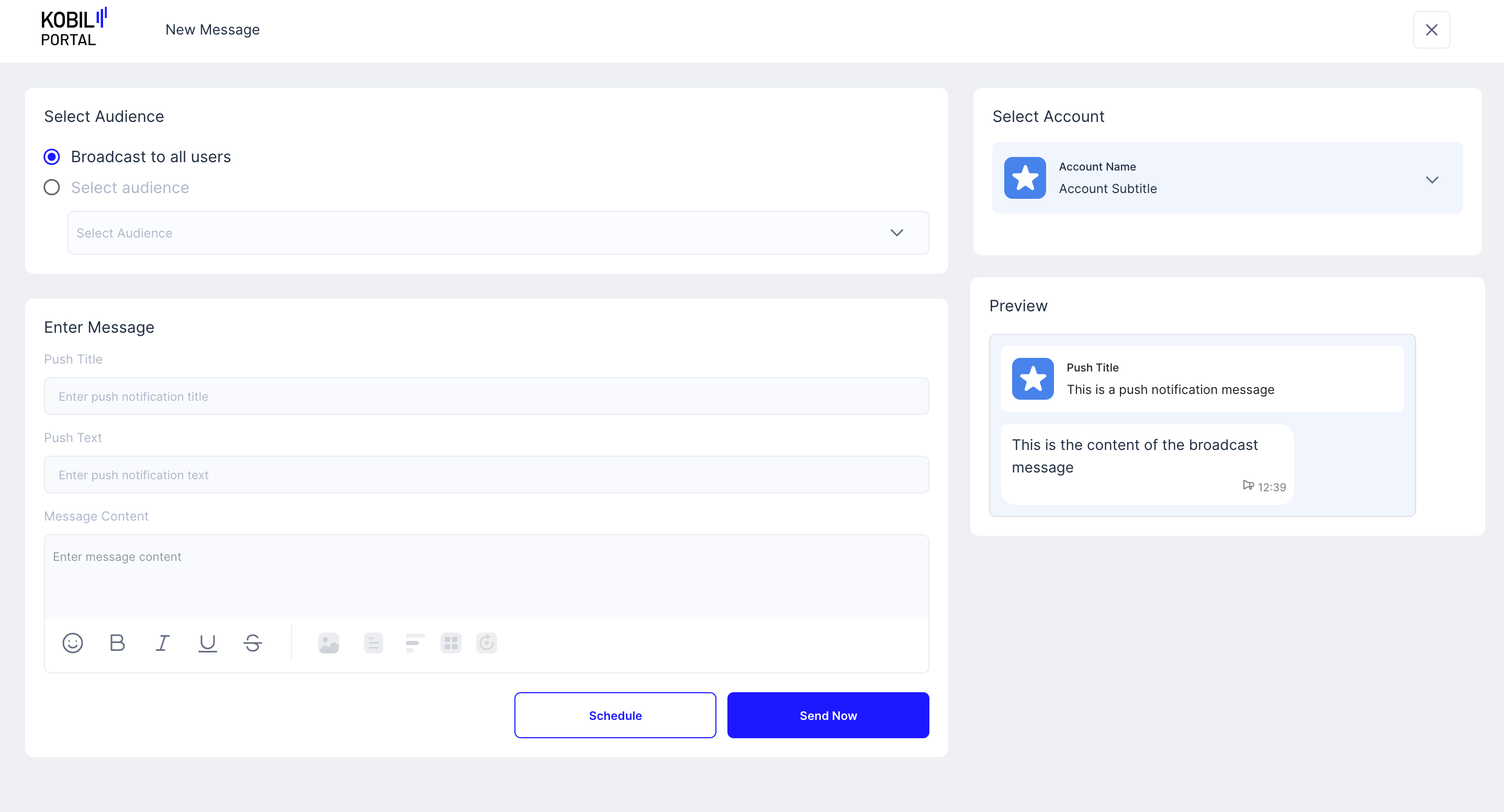Toggle bold formatting in message editor
1504x812 pixels.
[117, 642]
